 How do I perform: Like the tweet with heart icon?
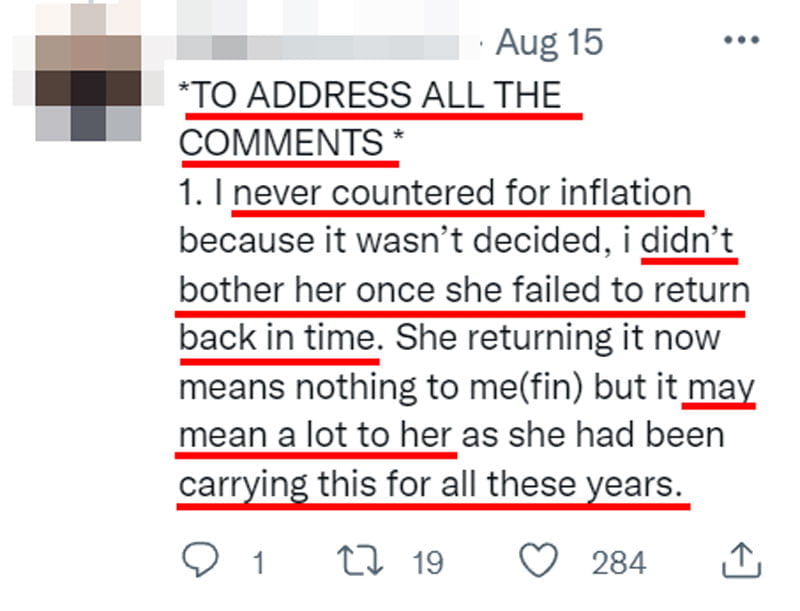click(538, 560)
